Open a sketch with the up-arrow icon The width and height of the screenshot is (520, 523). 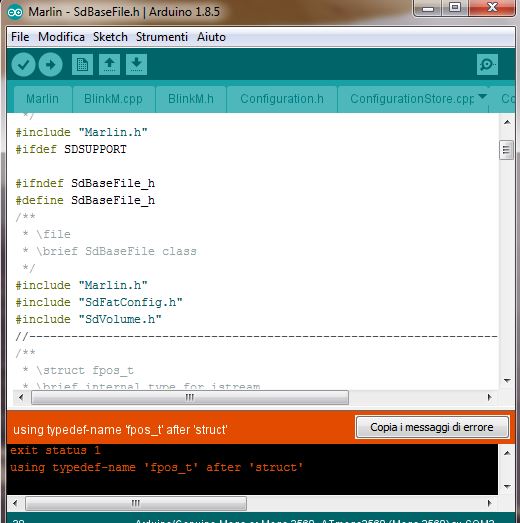coord(109,64)
